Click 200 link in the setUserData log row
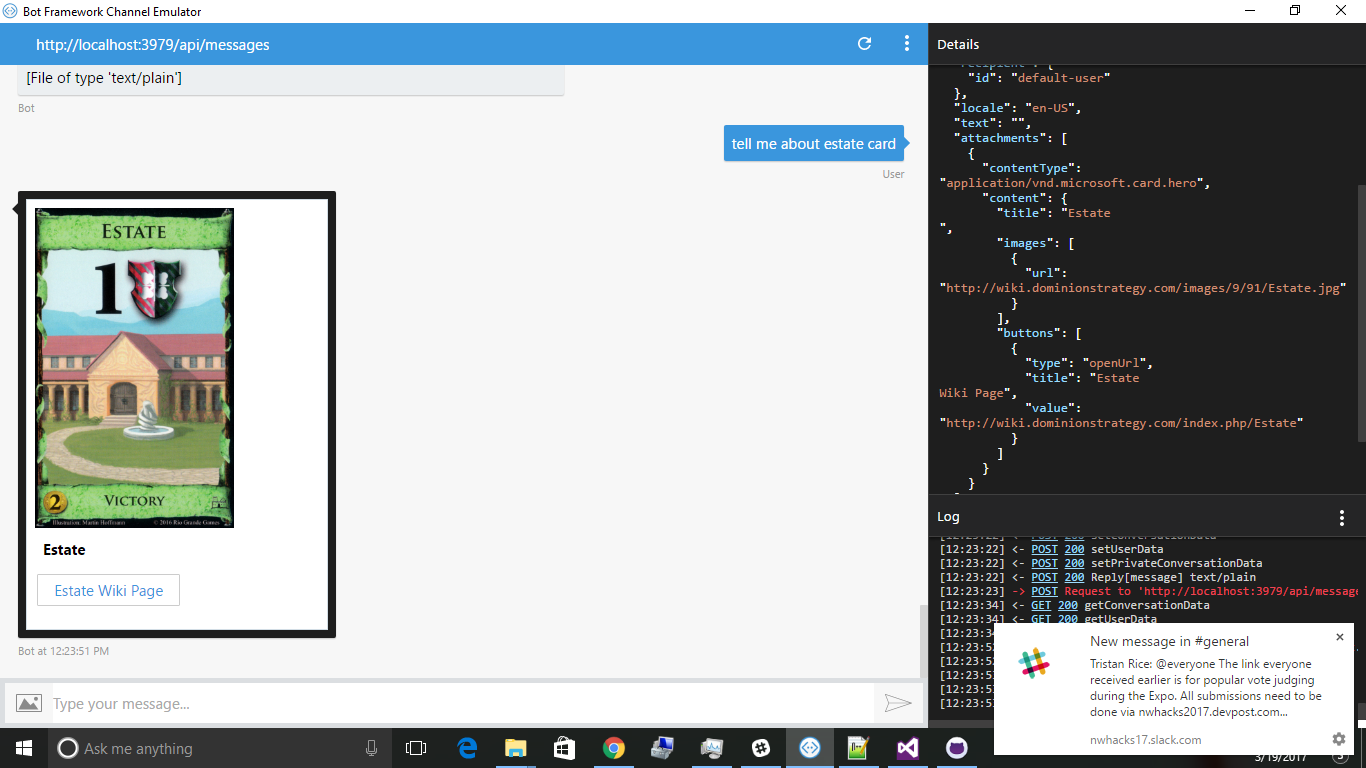The width and height of the screenshot is (1366, 768). point(1074,549)
